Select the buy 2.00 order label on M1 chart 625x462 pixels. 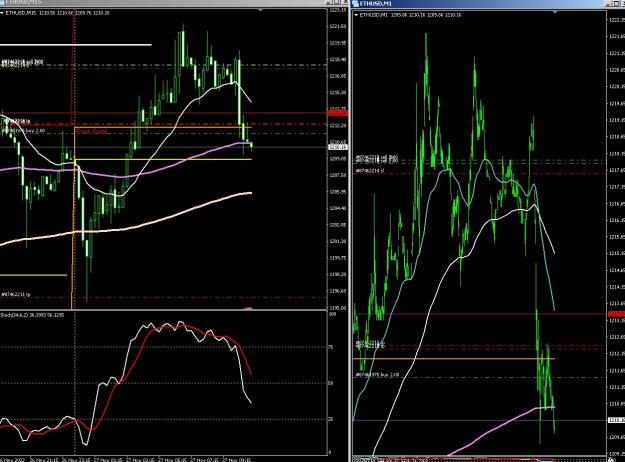[x=377, y=375]
